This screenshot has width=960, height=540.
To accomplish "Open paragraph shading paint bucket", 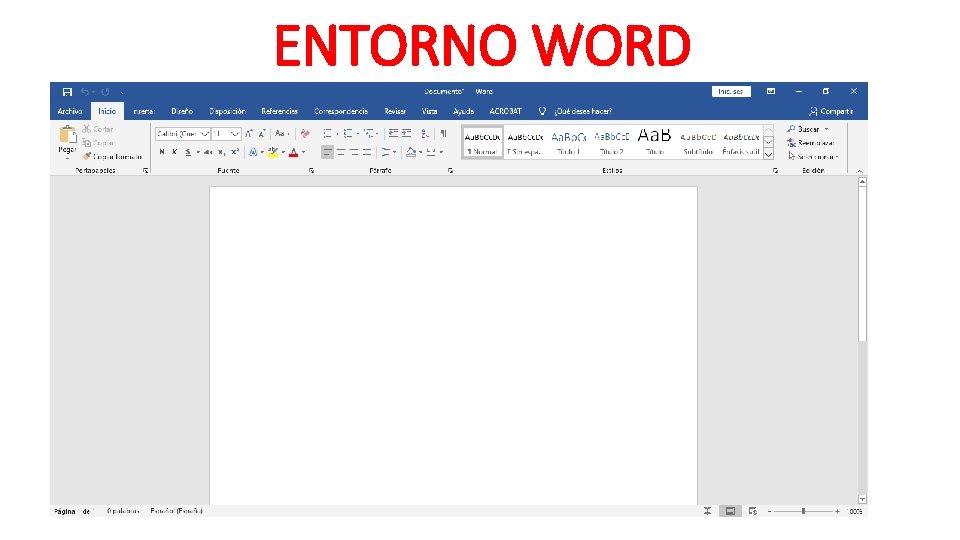I will 411,152.
